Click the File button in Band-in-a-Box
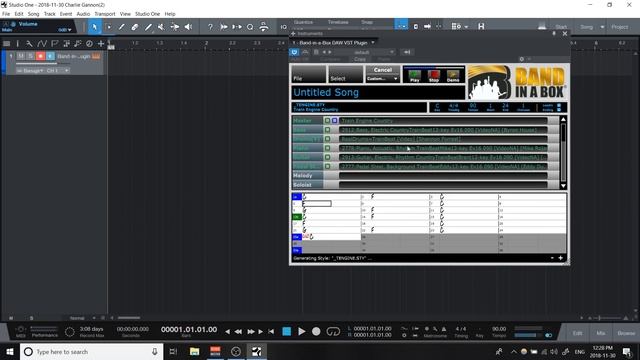Screen dimensions: 640x360 309,74
